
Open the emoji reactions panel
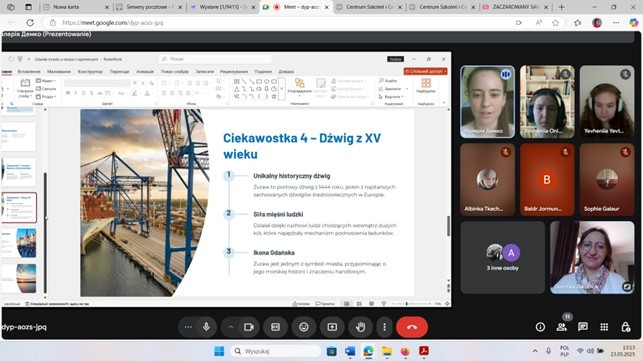303,327
